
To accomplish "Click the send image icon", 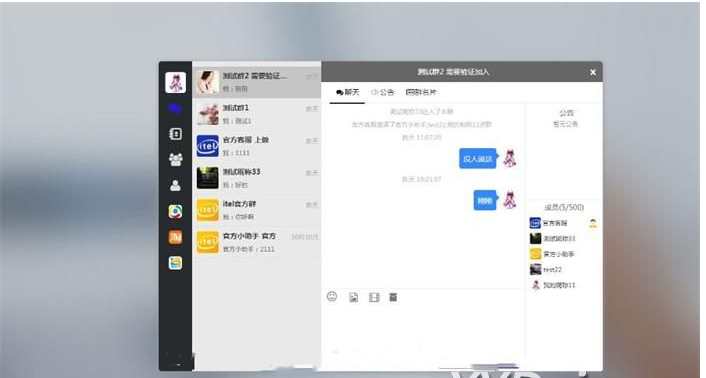I will coord(353,297).
